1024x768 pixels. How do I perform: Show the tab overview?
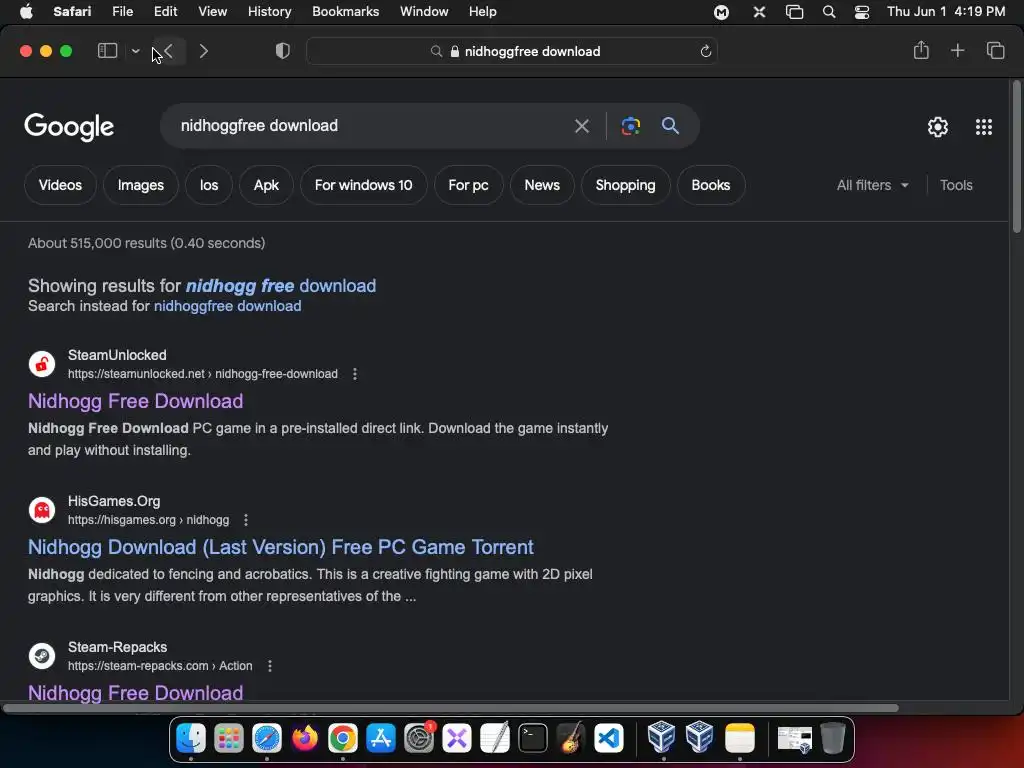(995, 50)
